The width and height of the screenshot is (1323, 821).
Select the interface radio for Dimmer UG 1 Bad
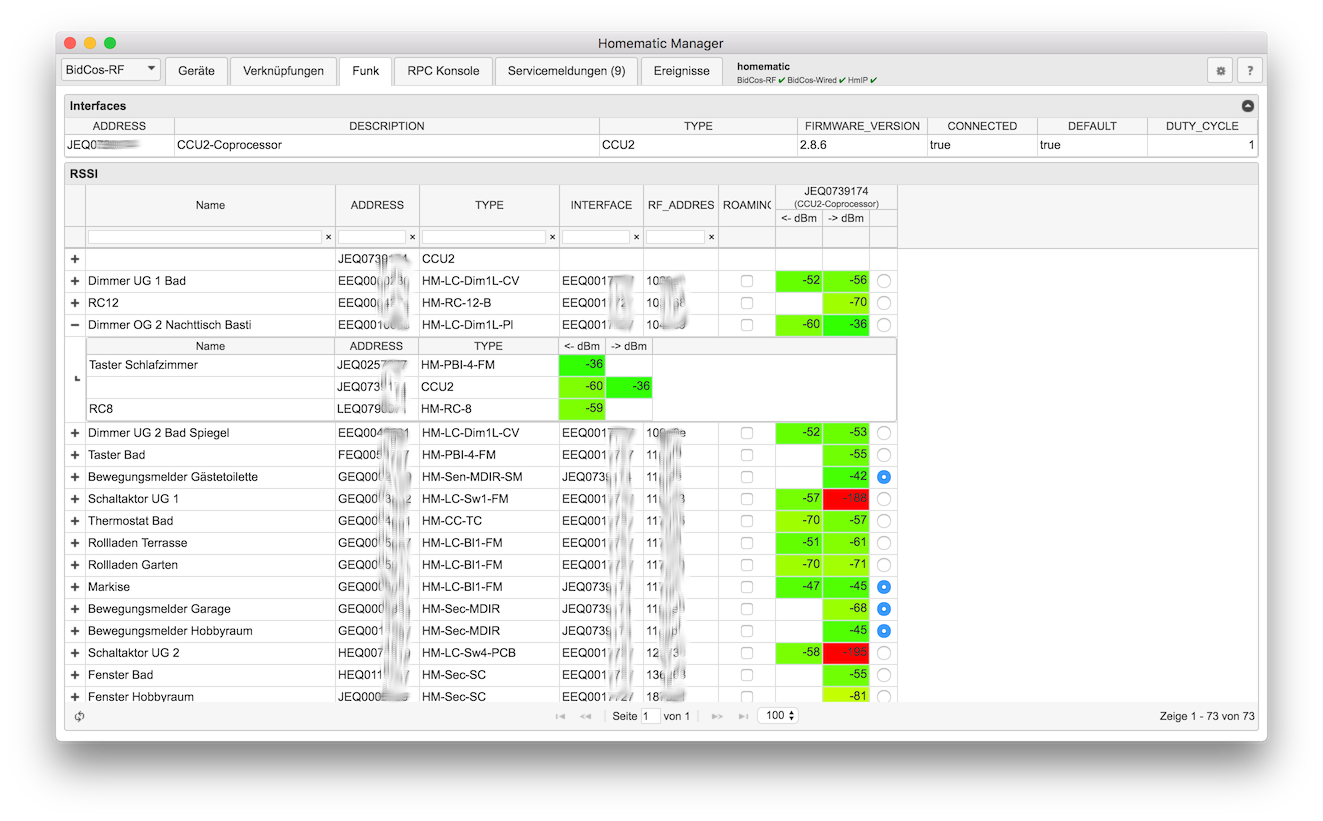pyautogui.click(x=884, y=281)
